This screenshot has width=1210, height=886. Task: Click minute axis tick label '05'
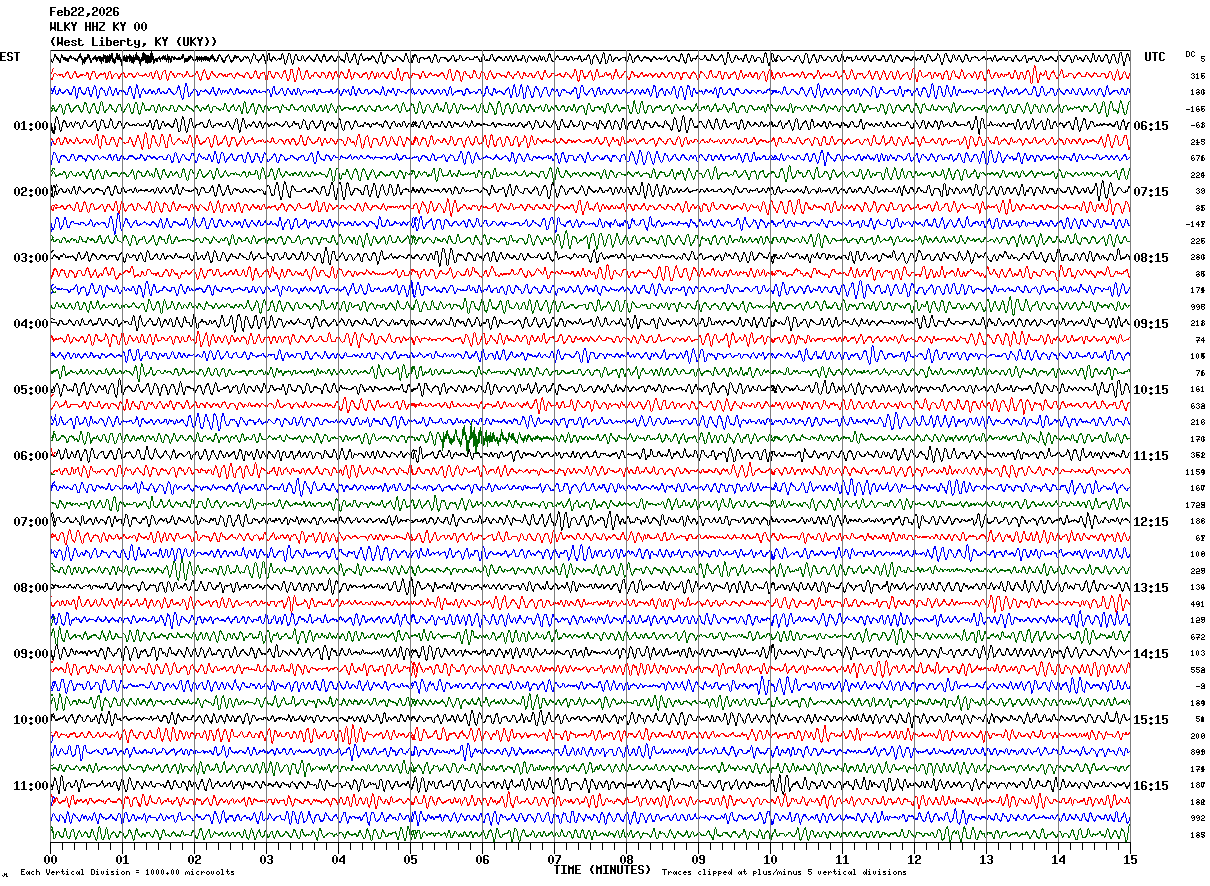point(410,860)
